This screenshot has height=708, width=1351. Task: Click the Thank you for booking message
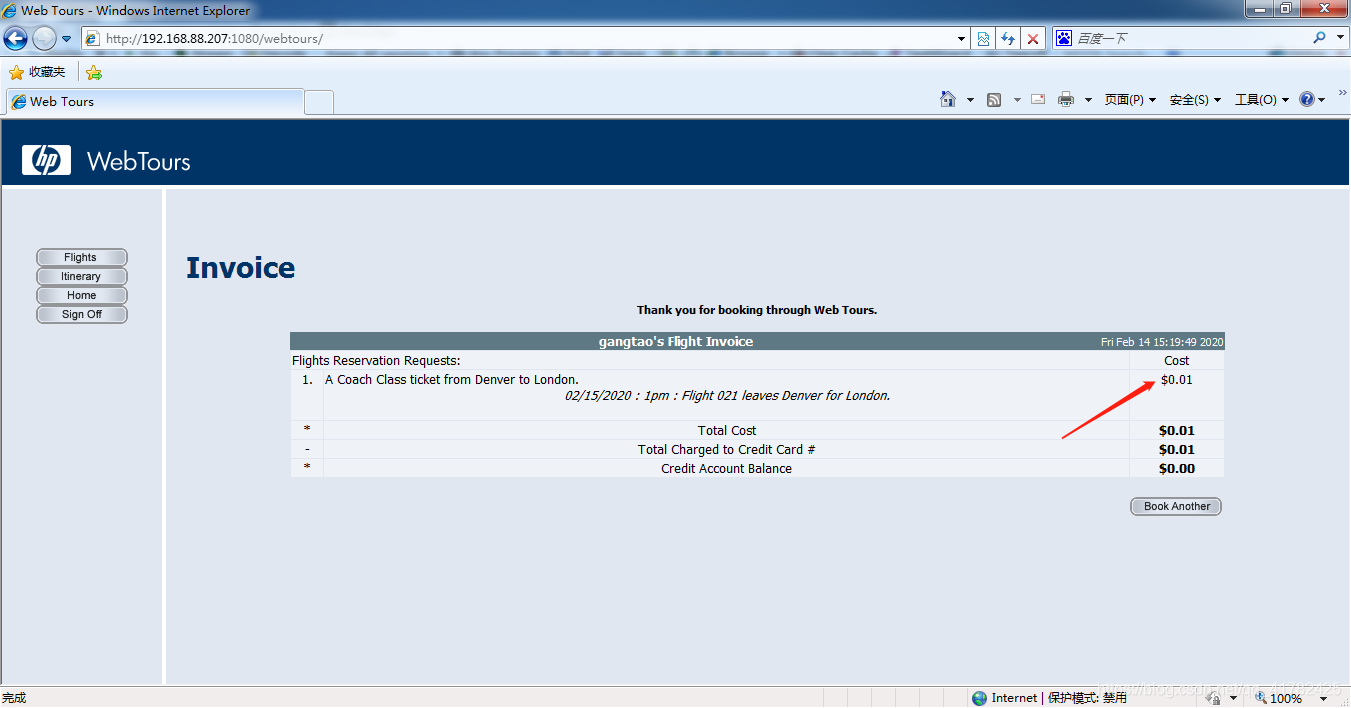(x=757, y=310)
